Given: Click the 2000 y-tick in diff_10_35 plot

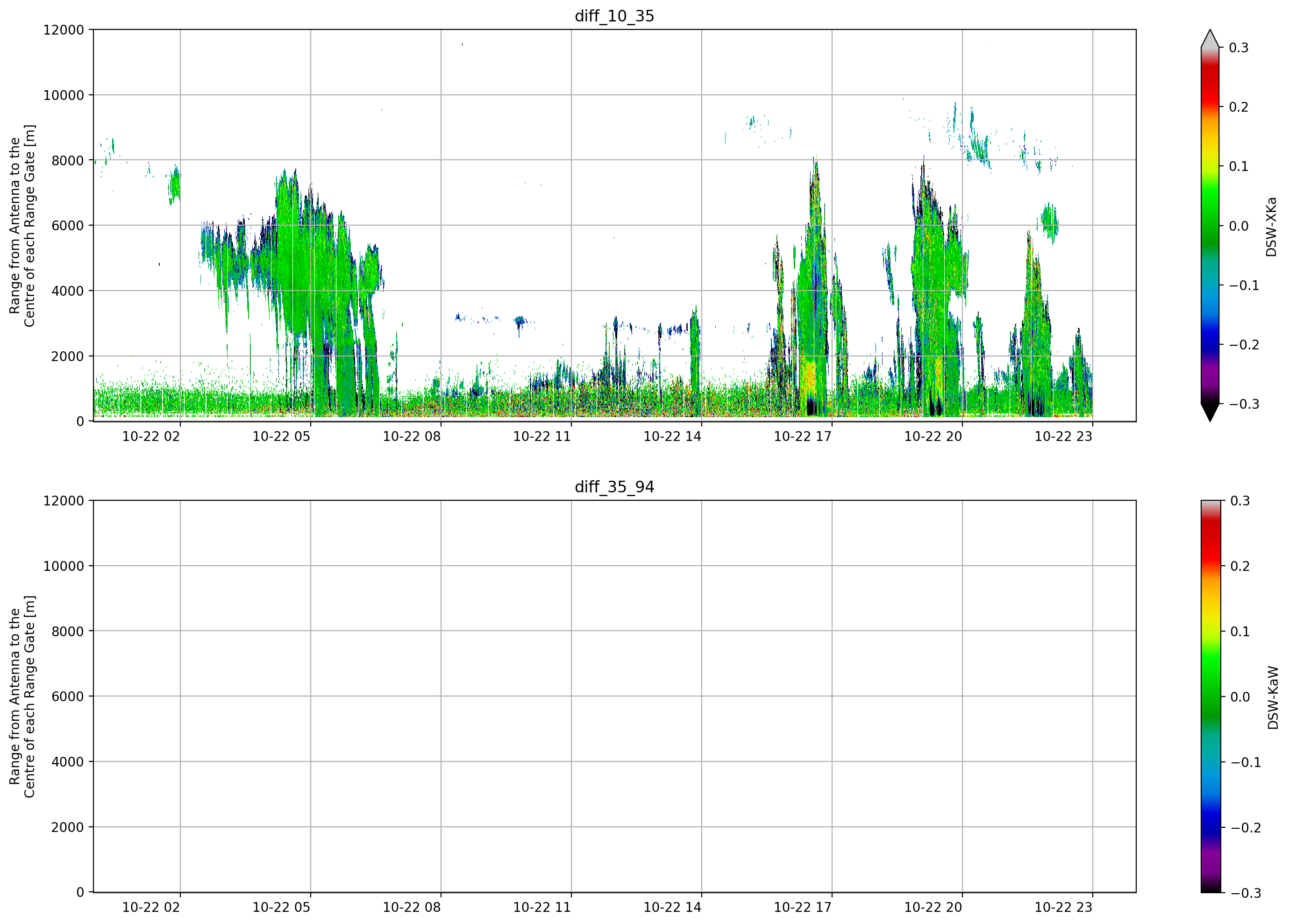Looking at the screenshot, I should (x=68, y=356).
